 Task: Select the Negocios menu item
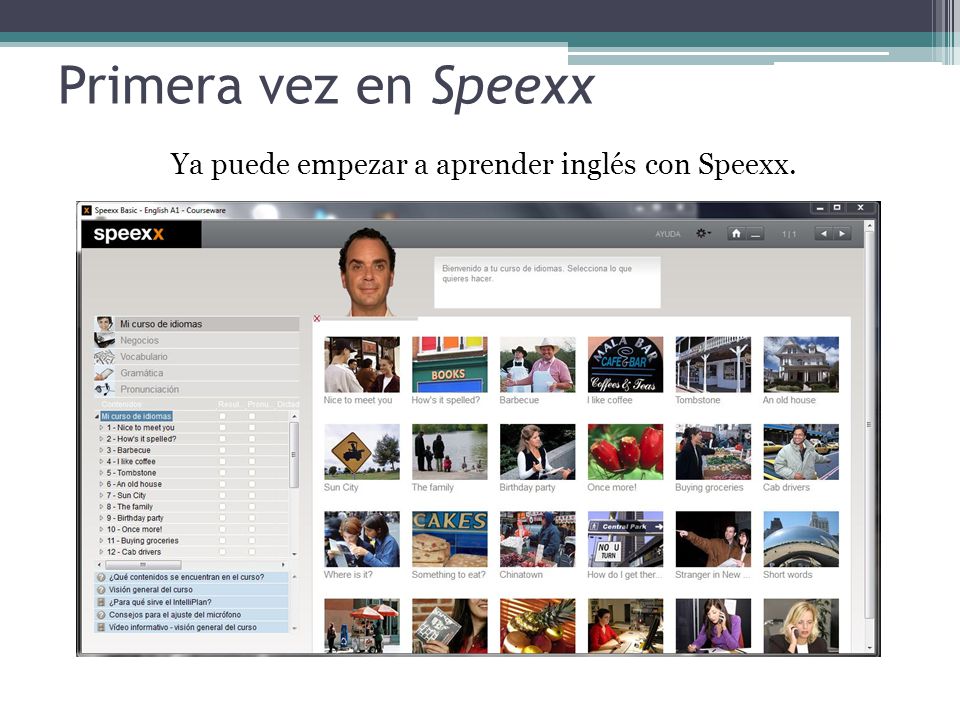click(x=197, y=340)
